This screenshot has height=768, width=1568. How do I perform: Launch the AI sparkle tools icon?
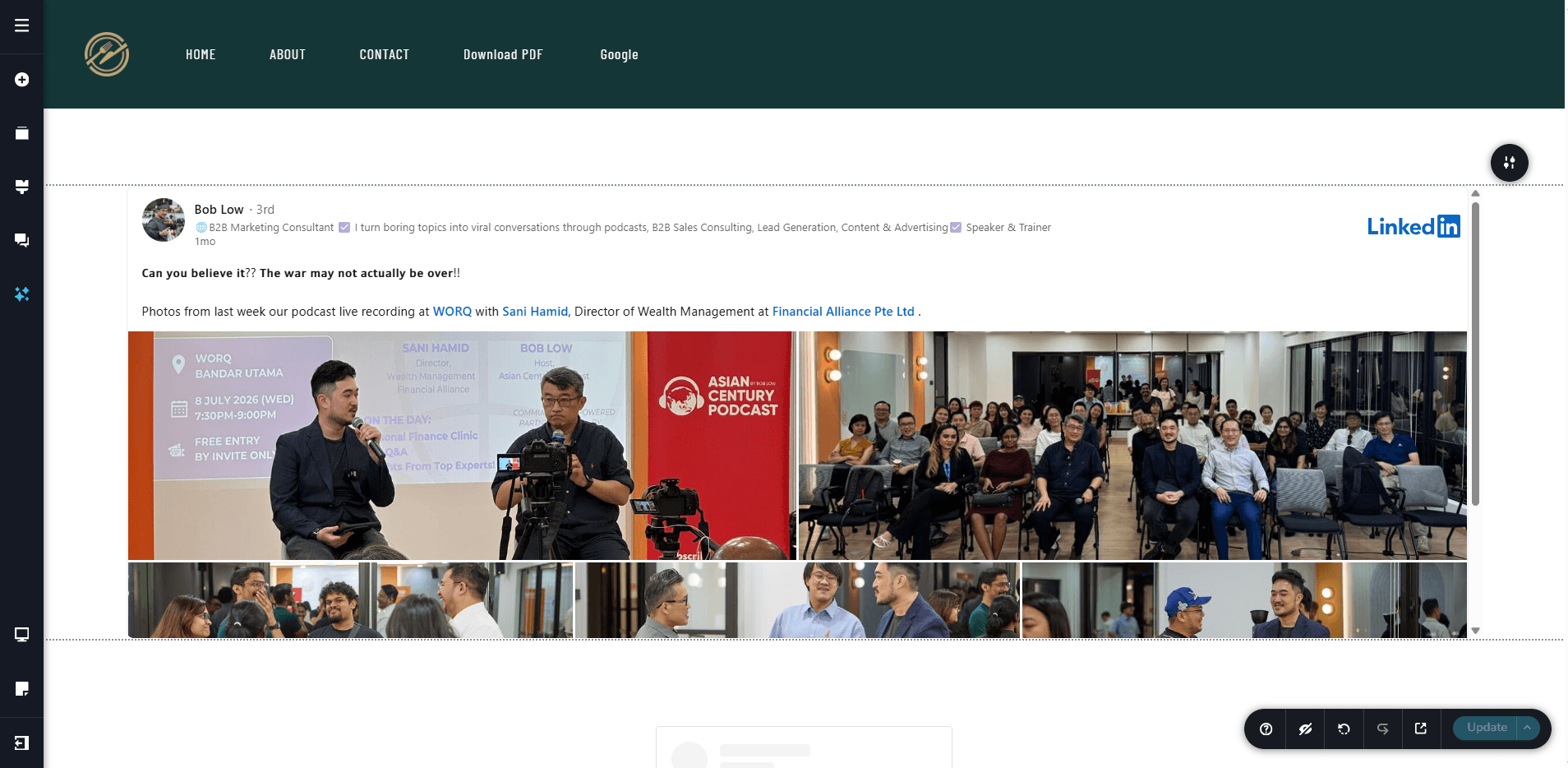click(22, 294)
